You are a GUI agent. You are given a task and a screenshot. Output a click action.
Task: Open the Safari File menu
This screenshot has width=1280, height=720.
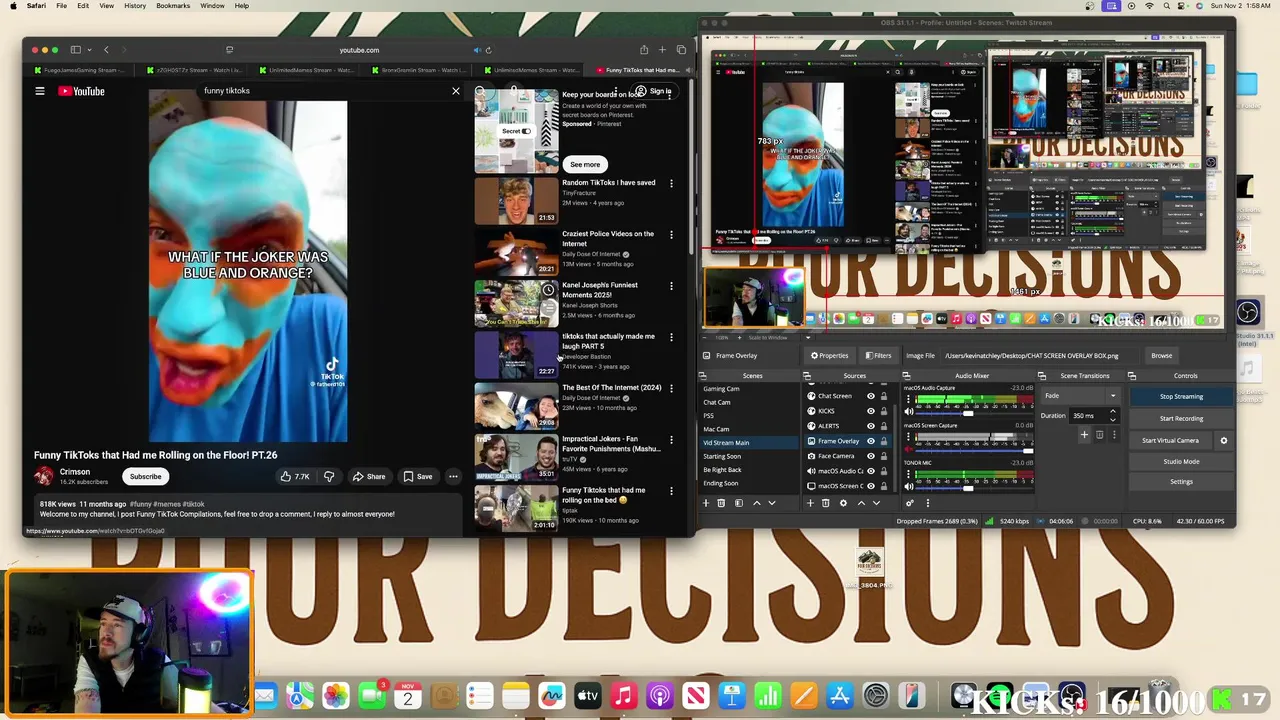click(x=61, y=6)
